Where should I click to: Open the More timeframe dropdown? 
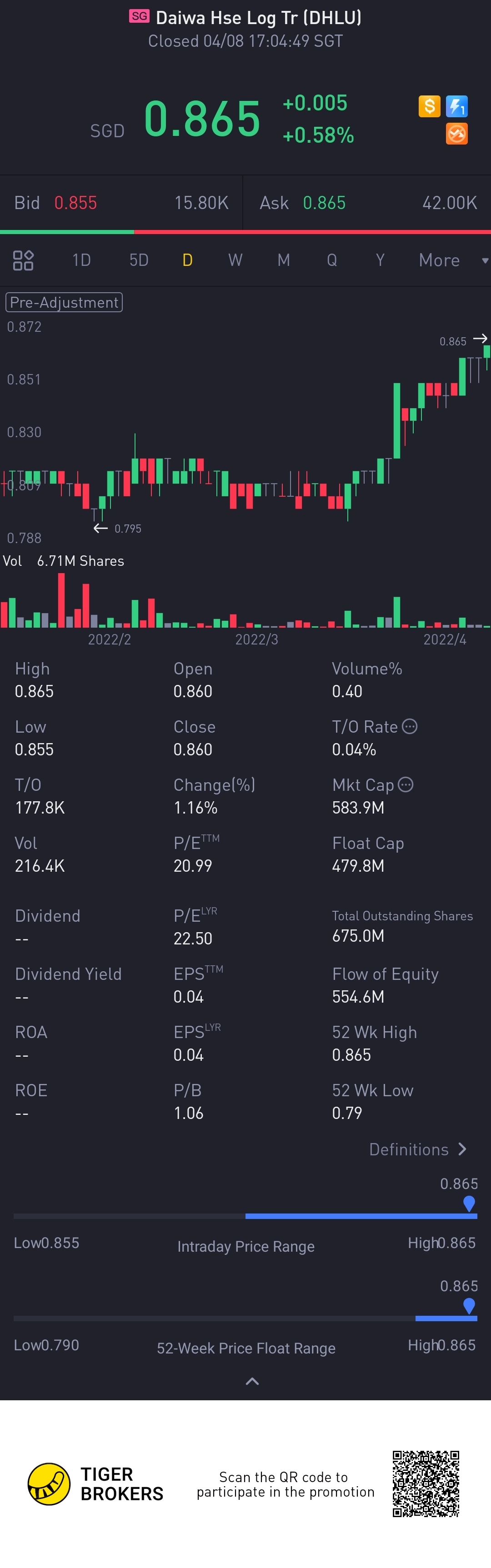tap(453, 260)
